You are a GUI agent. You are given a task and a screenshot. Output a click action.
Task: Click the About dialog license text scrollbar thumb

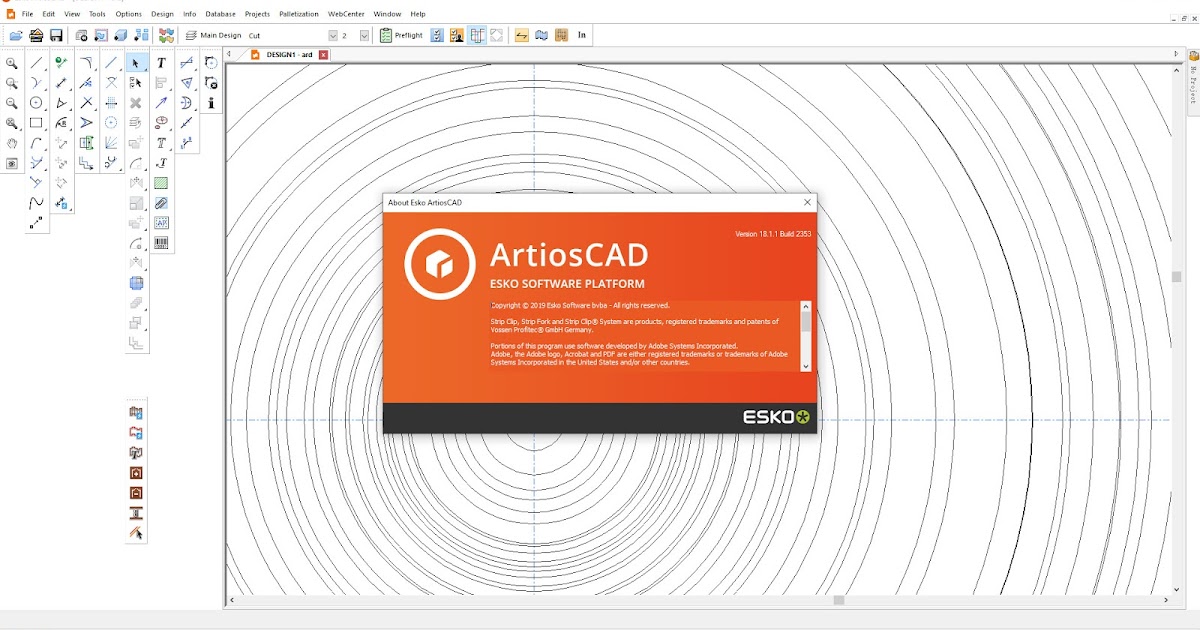pyautogui.click(x=806, y=322)
